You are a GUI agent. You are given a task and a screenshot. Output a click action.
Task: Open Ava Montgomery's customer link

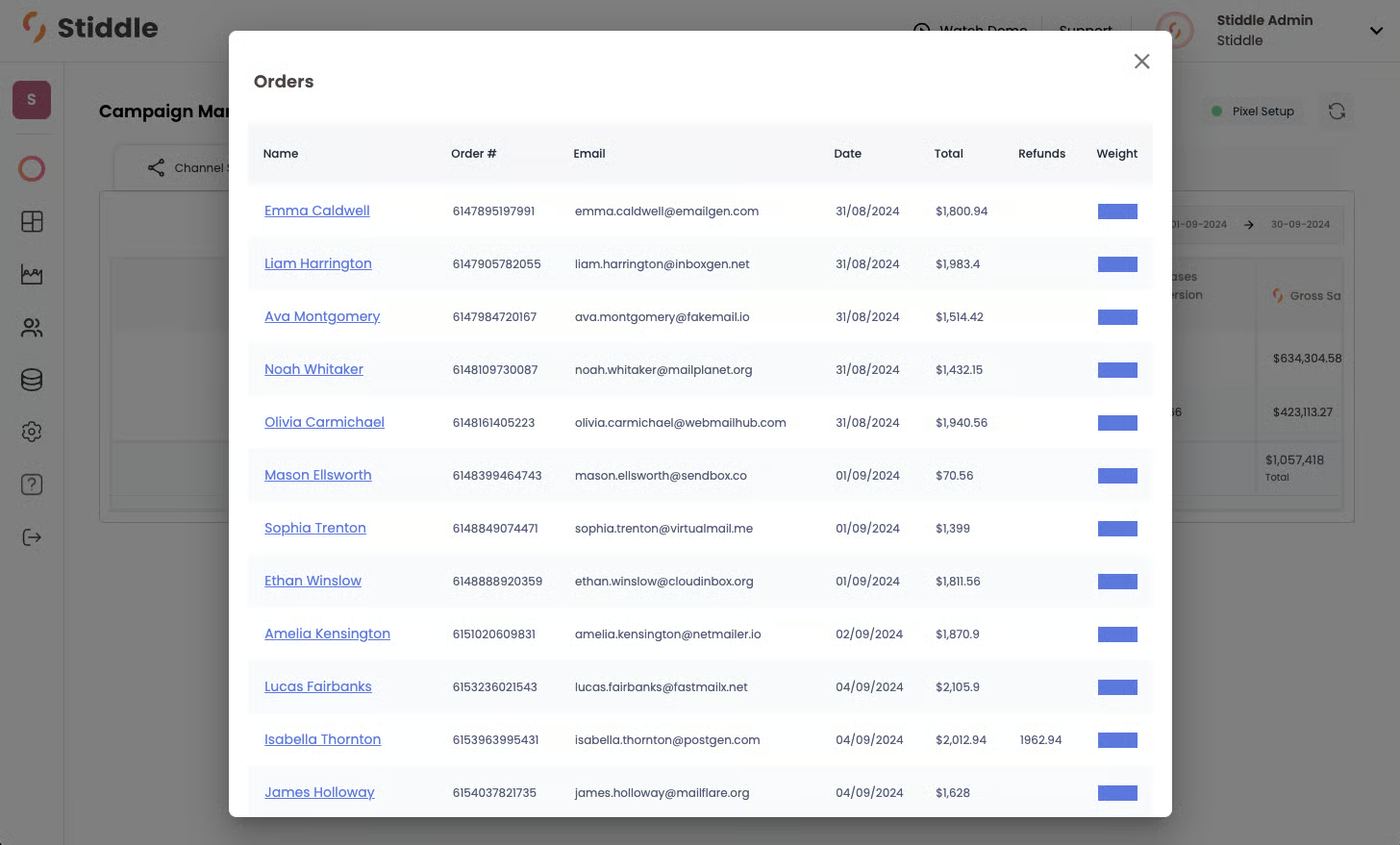[x=322, y=317]
